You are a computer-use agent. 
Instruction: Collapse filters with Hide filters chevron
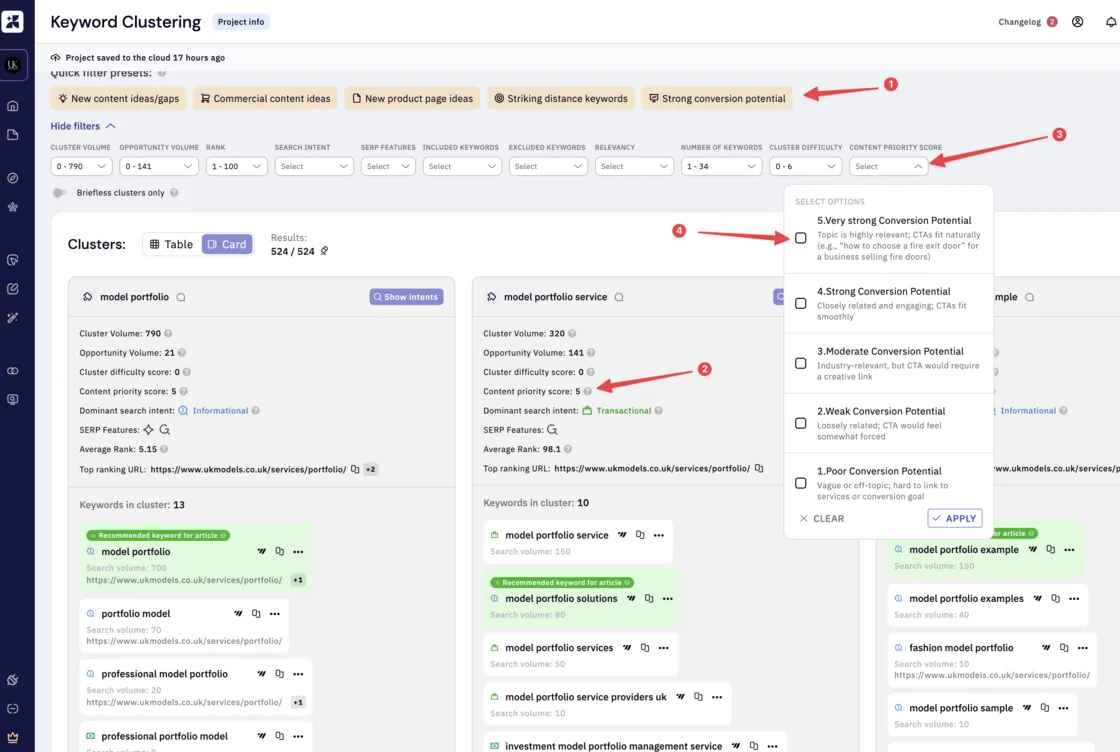point(110,126)
